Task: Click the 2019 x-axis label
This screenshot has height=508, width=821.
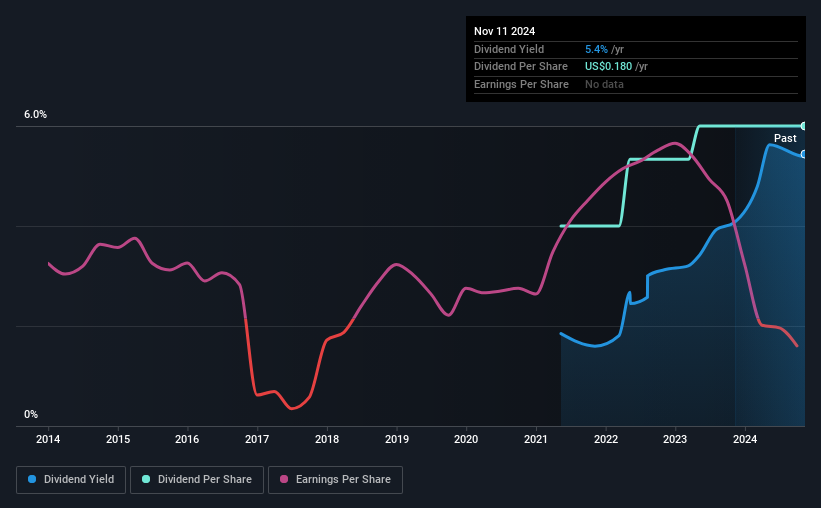Action: click(397, 439)
